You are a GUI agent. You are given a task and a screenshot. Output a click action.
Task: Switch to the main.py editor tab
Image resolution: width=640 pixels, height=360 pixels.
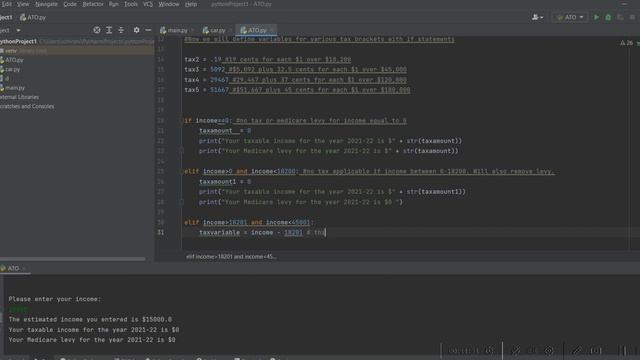(x=174, y=30)
